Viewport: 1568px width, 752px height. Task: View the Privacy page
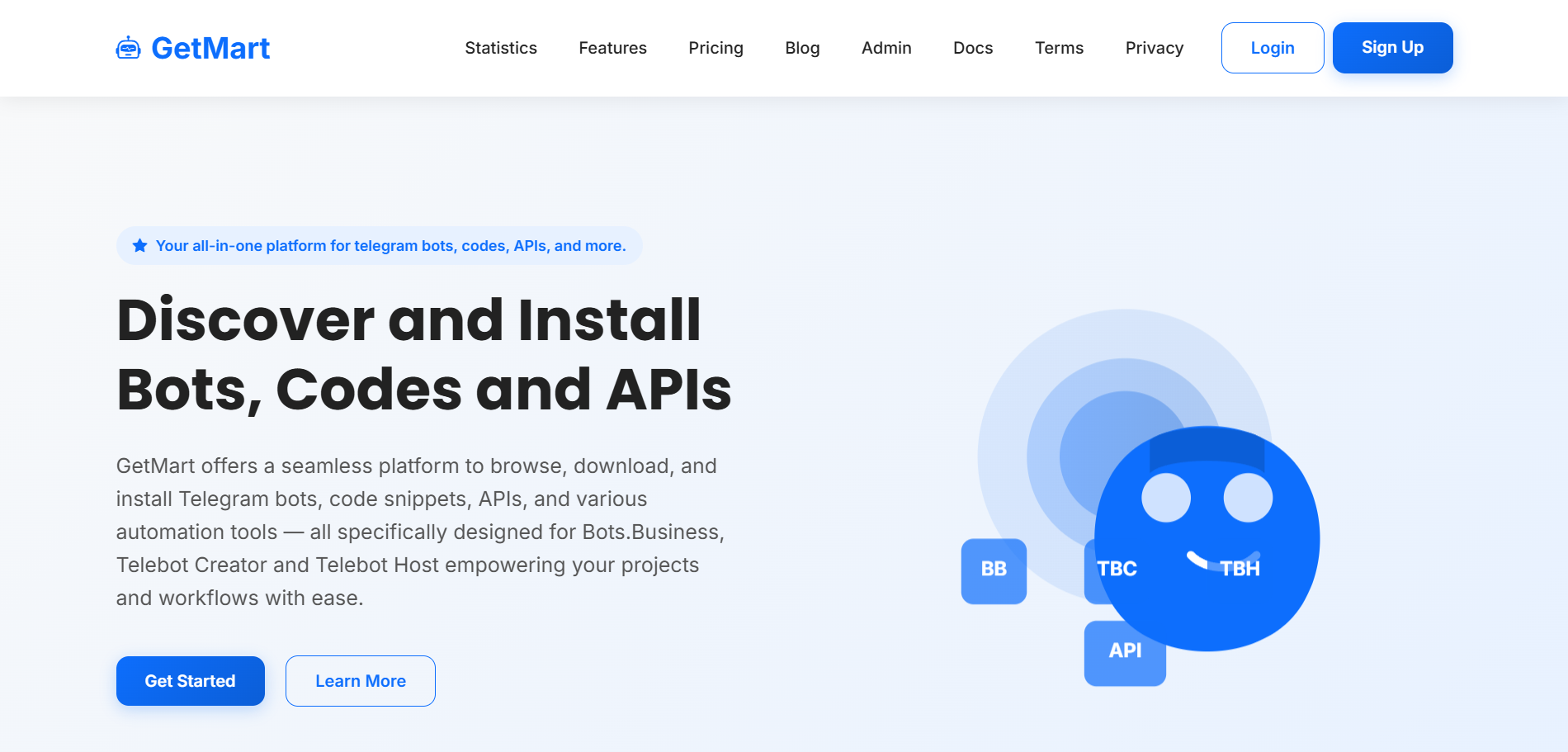(x=1155, y=48)
